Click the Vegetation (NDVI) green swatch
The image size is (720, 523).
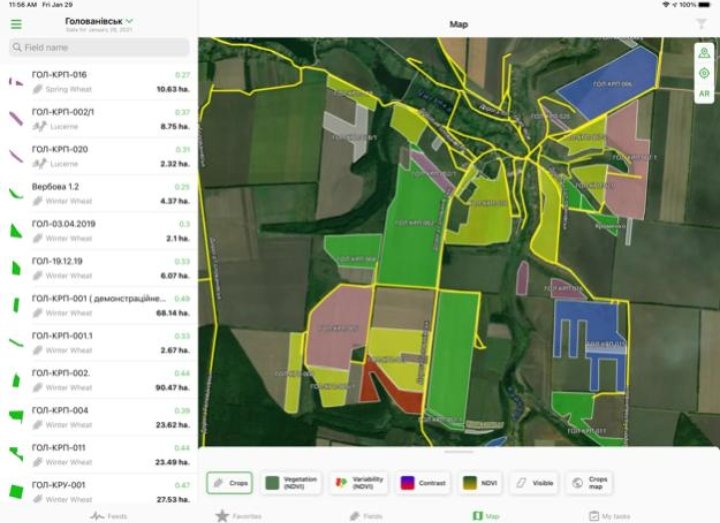click(272, 483)
